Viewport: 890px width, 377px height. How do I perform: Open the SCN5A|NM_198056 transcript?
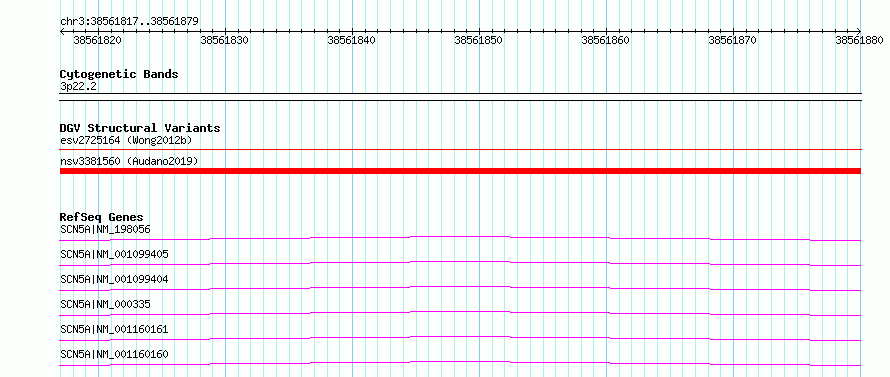(x=105, y=229)
